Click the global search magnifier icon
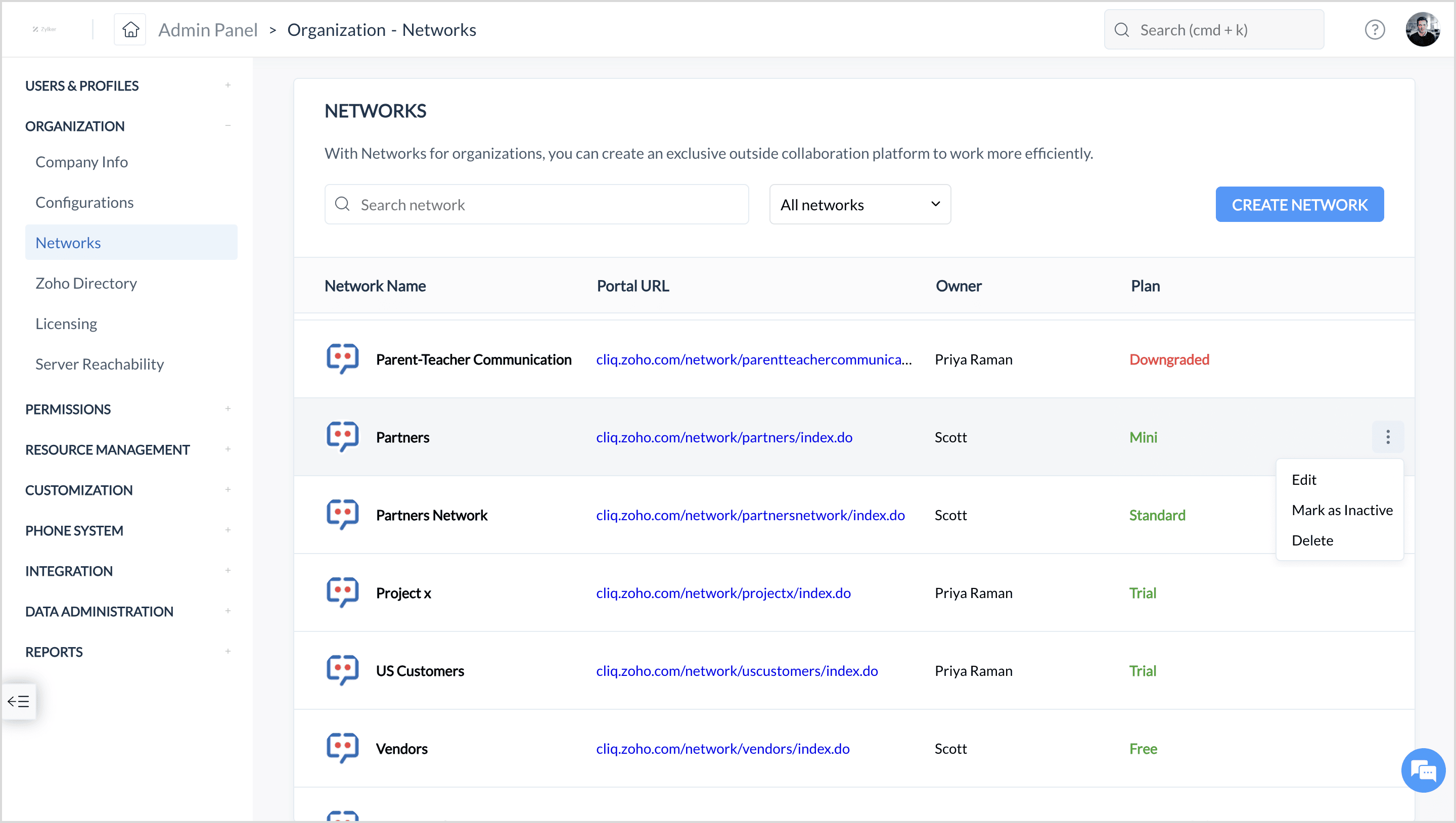 pyautogui.click(x=1122, y=30)
